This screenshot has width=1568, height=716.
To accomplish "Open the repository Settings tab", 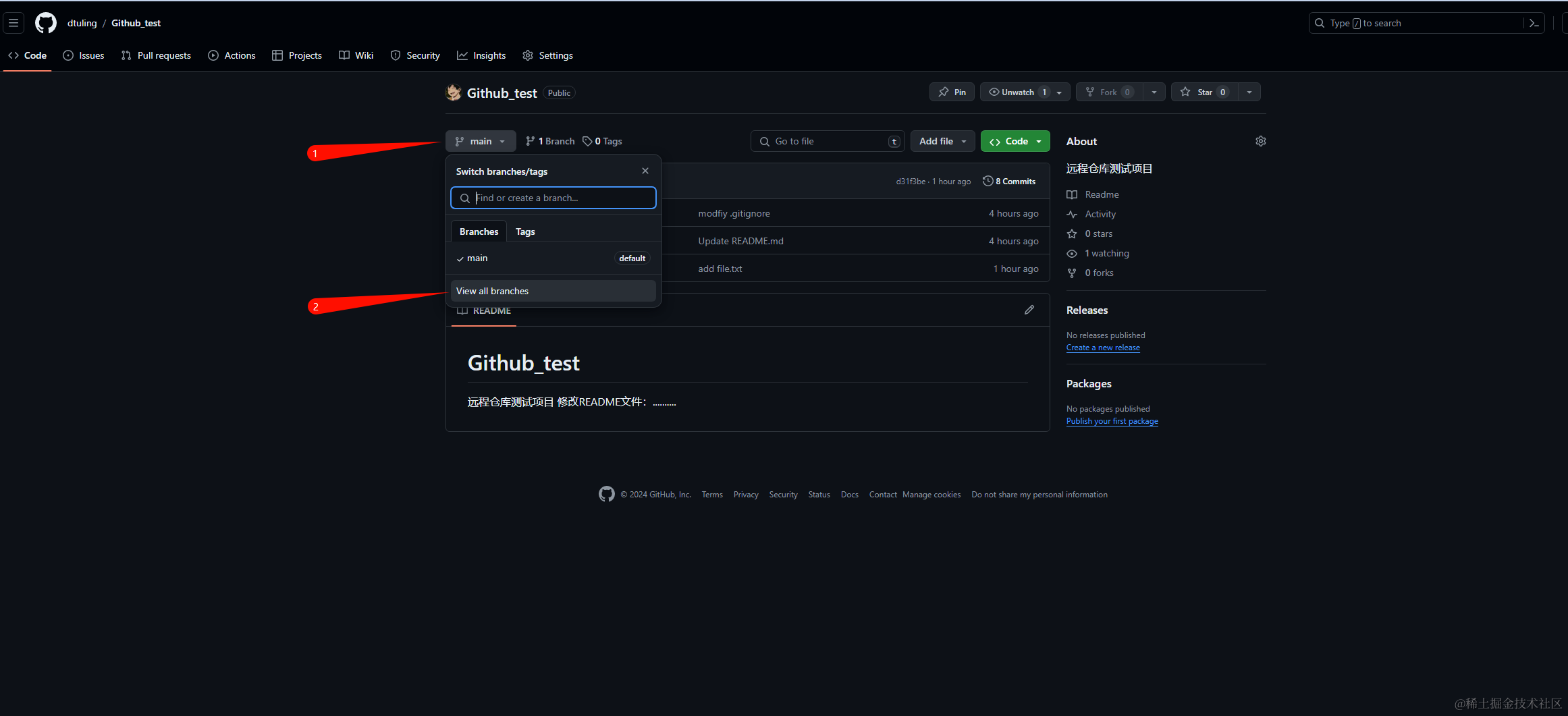I will click(548, 55).
